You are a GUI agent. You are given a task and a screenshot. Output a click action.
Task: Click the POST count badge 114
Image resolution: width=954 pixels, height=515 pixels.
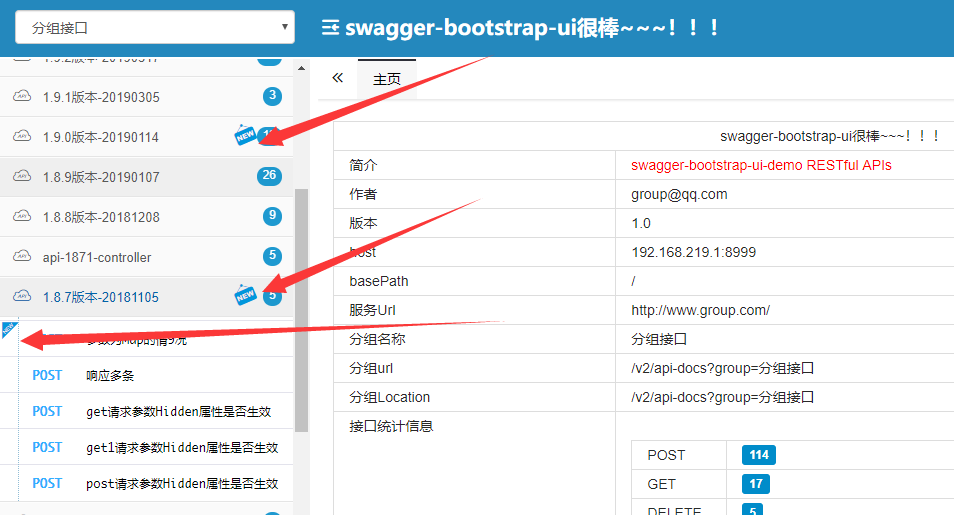(x=758, y=455)
